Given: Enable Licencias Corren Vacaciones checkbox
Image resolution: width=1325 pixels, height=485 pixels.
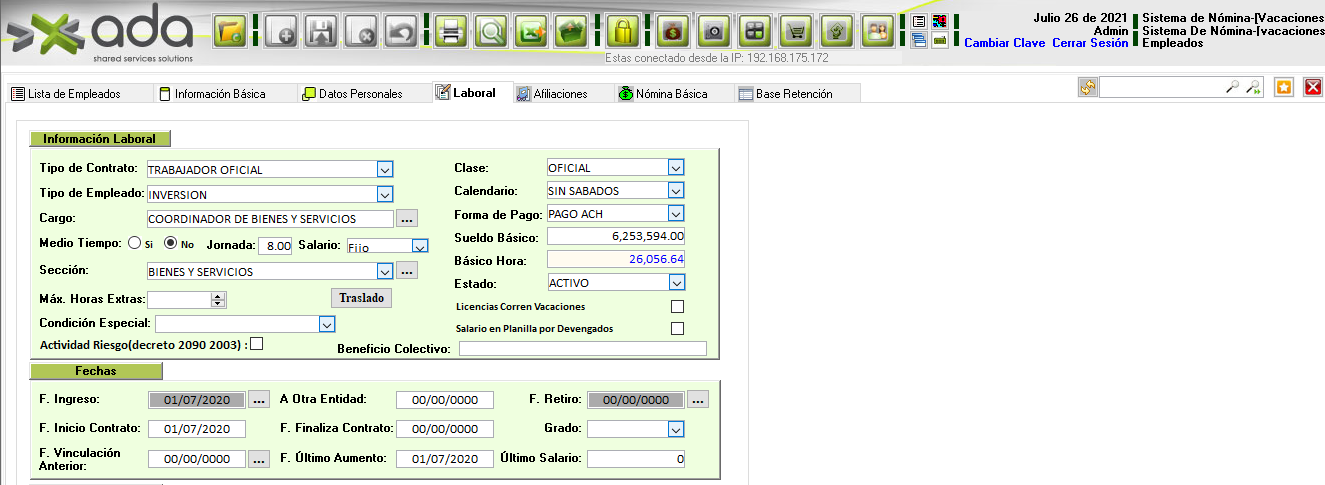Looking at the screenshot, I should pyautogui.click(x=677, y=307).
